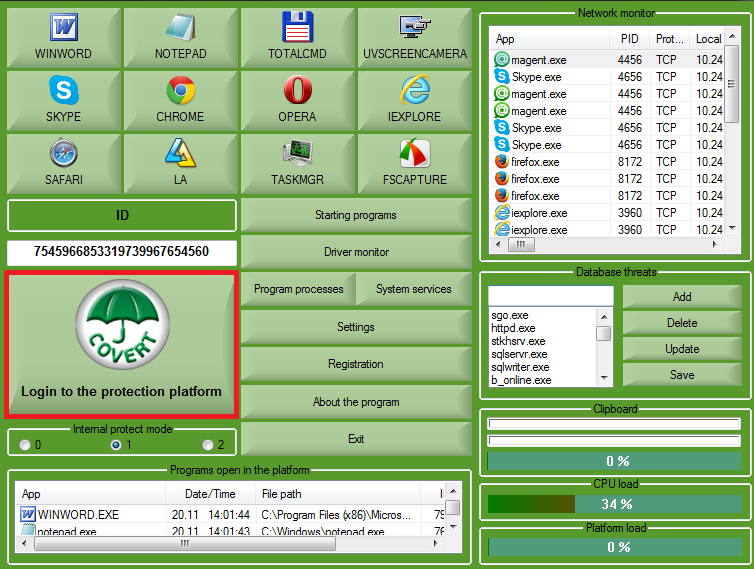Switch to Program processes tab
754x569 pixels.
(x=298, y=289)
